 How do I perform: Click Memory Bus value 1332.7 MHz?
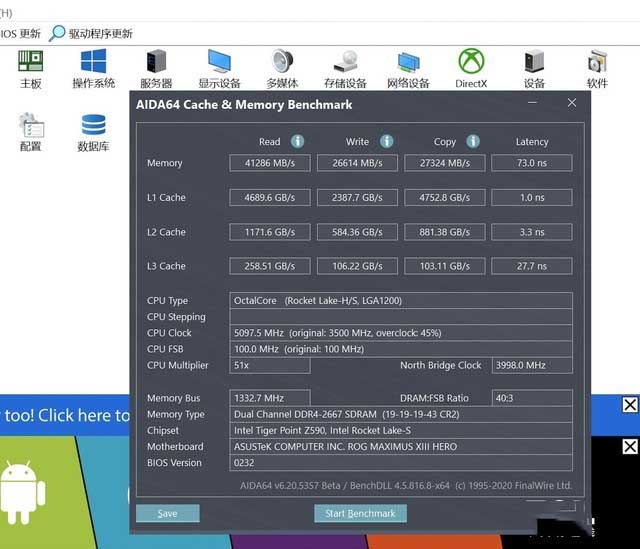point(270,398)
